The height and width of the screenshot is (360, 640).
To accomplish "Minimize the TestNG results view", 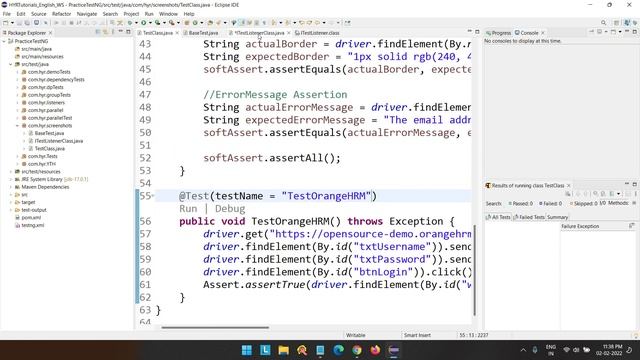I will 627,184.
